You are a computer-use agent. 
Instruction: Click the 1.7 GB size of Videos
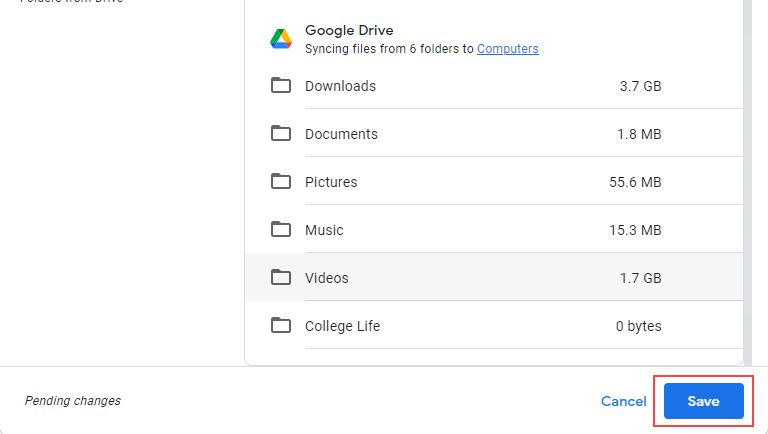pyautogui.click(x=640, y=278)
